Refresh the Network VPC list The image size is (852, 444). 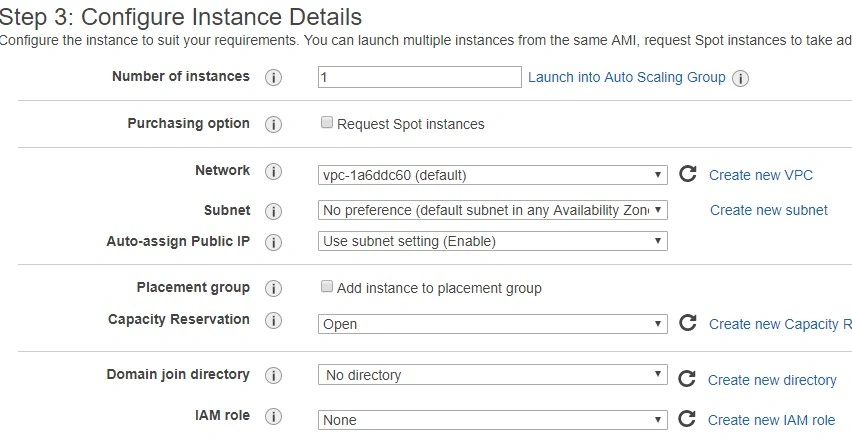tap(687, 174)
